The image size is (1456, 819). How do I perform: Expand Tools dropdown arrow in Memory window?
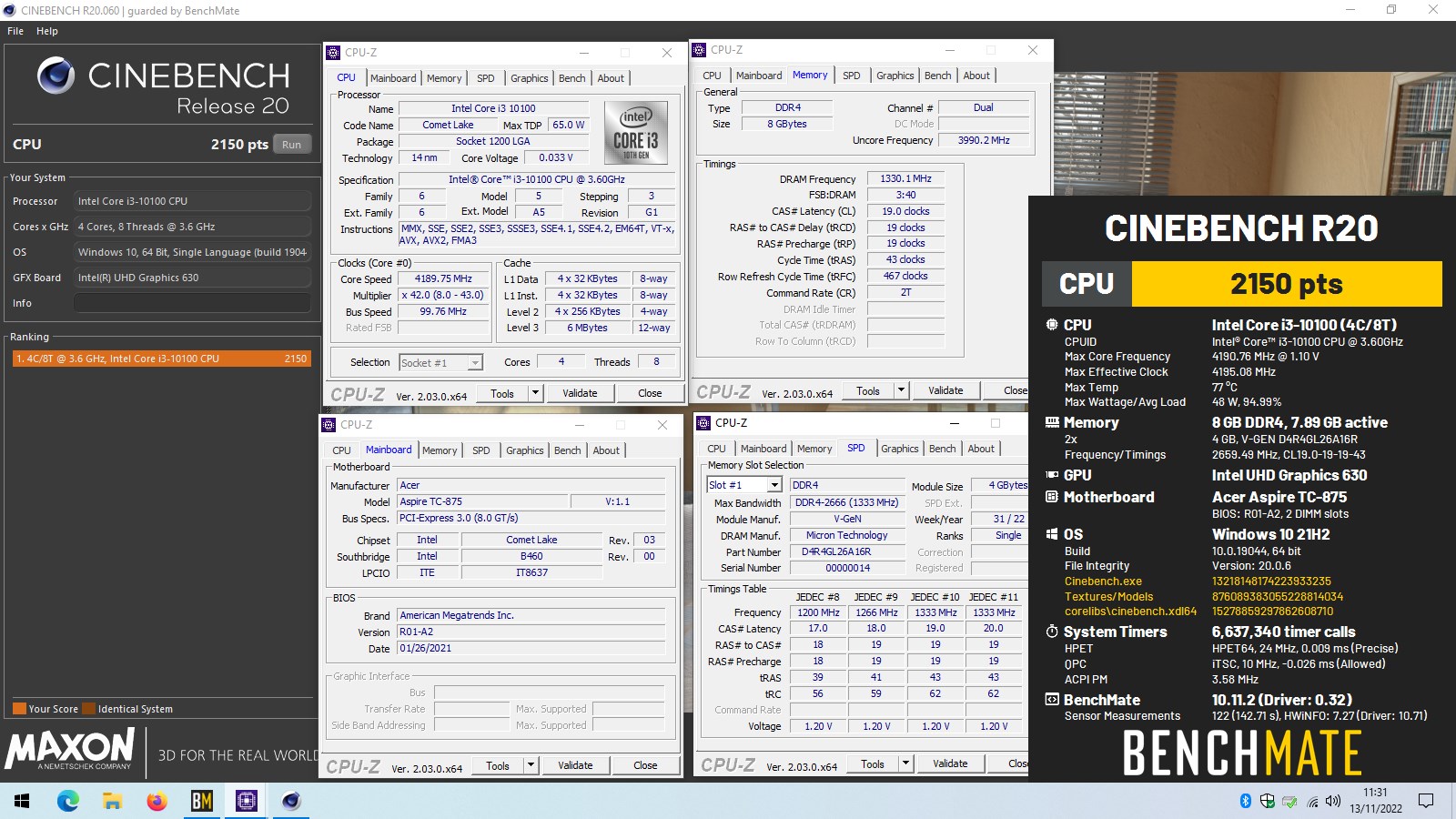[901, 390]
